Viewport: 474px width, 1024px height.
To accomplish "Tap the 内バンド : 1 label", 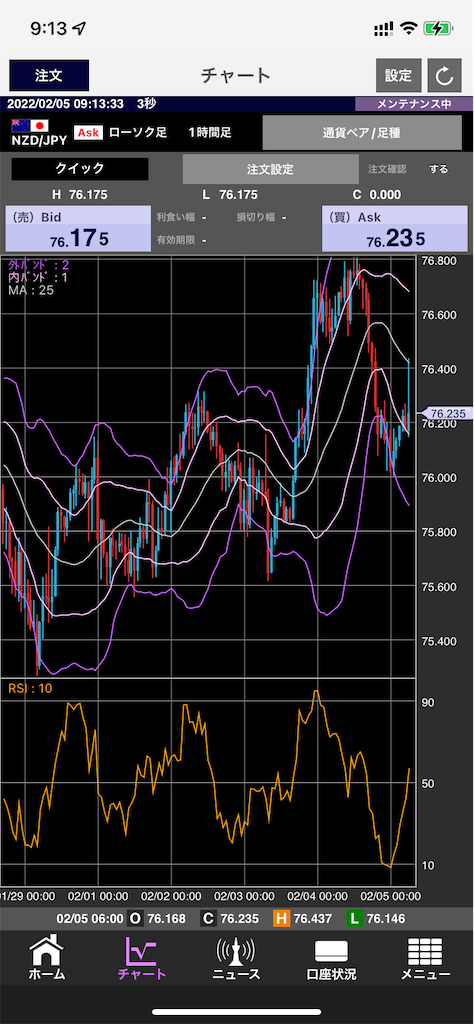I will [39, 277].
